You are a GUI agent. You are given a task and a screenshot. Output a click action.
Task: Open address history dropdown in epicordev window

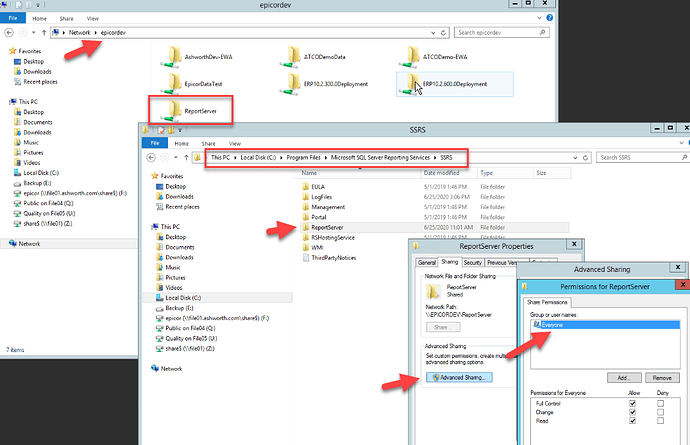pyautogui.click(x=433, y=33)
